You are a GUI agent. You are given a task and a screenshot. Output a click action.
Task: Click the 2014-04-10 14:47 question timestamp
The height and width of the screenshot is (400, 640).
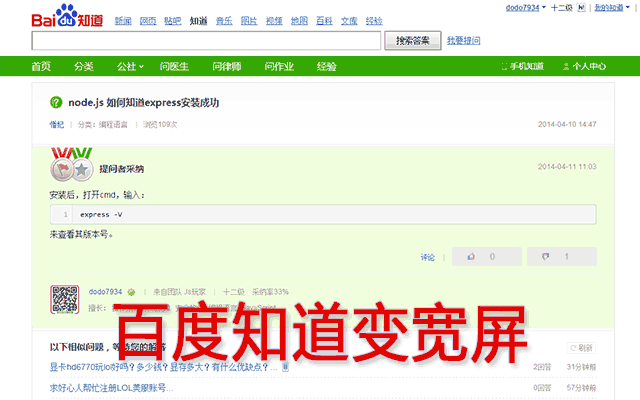567,124
